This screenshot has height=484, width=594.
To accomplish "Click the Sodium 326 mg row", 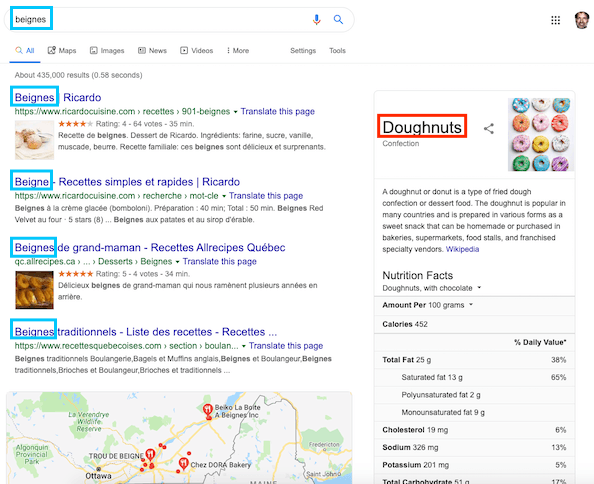I will click(x=474, y=447).
